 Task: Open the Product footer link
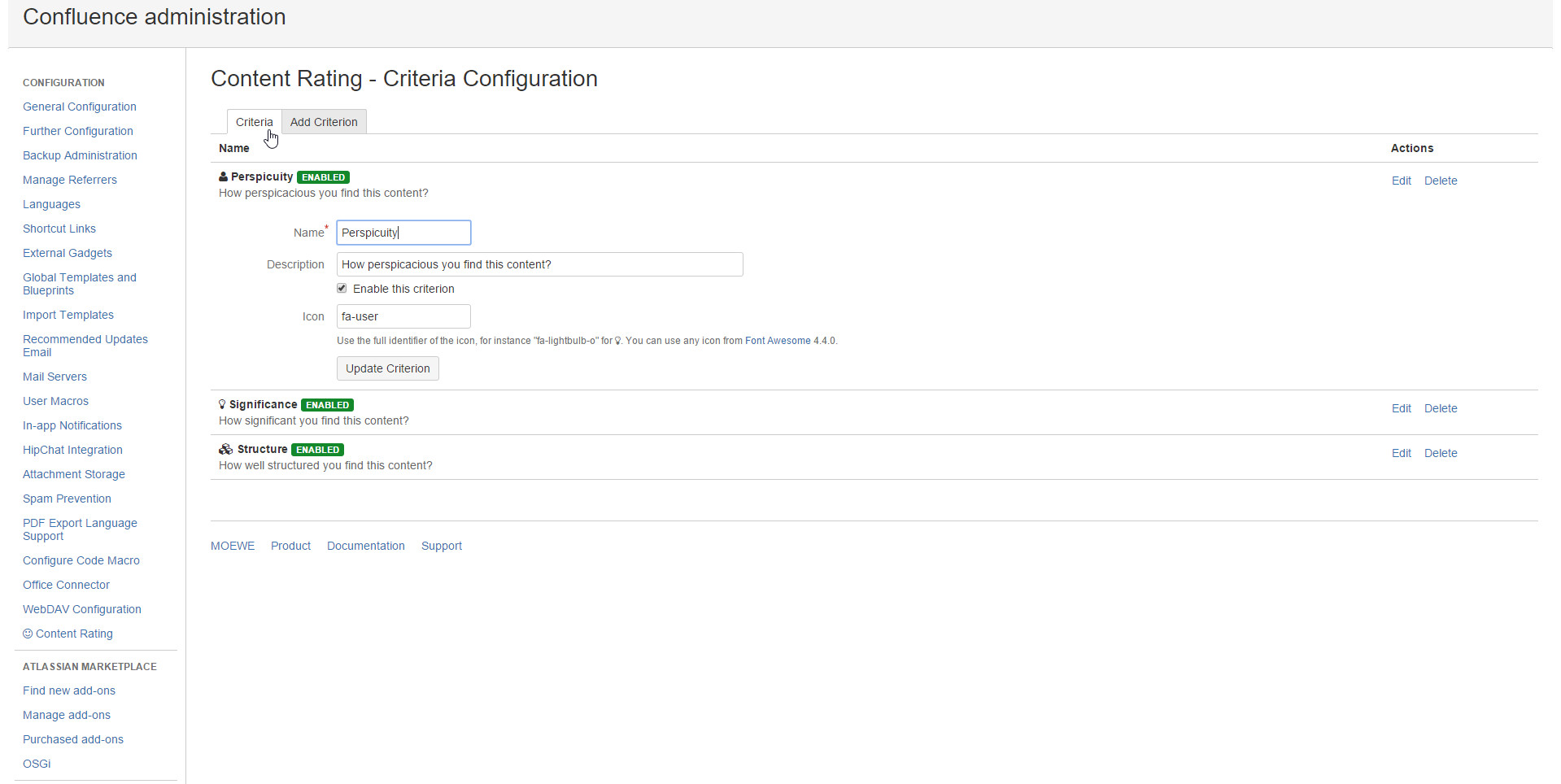[290, 546]
